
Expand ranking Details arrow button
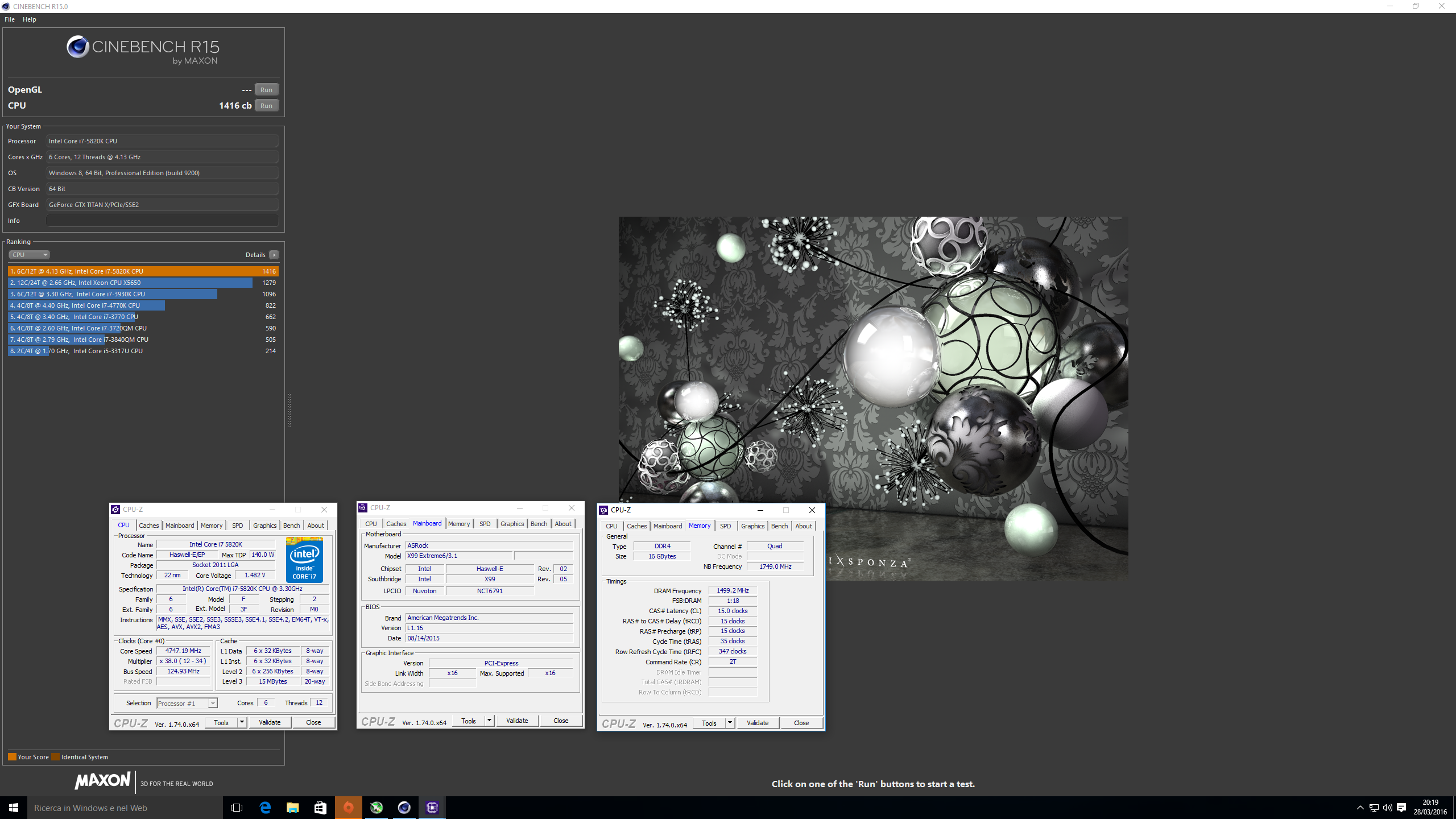pyautogui.click(x=274, y=255)
